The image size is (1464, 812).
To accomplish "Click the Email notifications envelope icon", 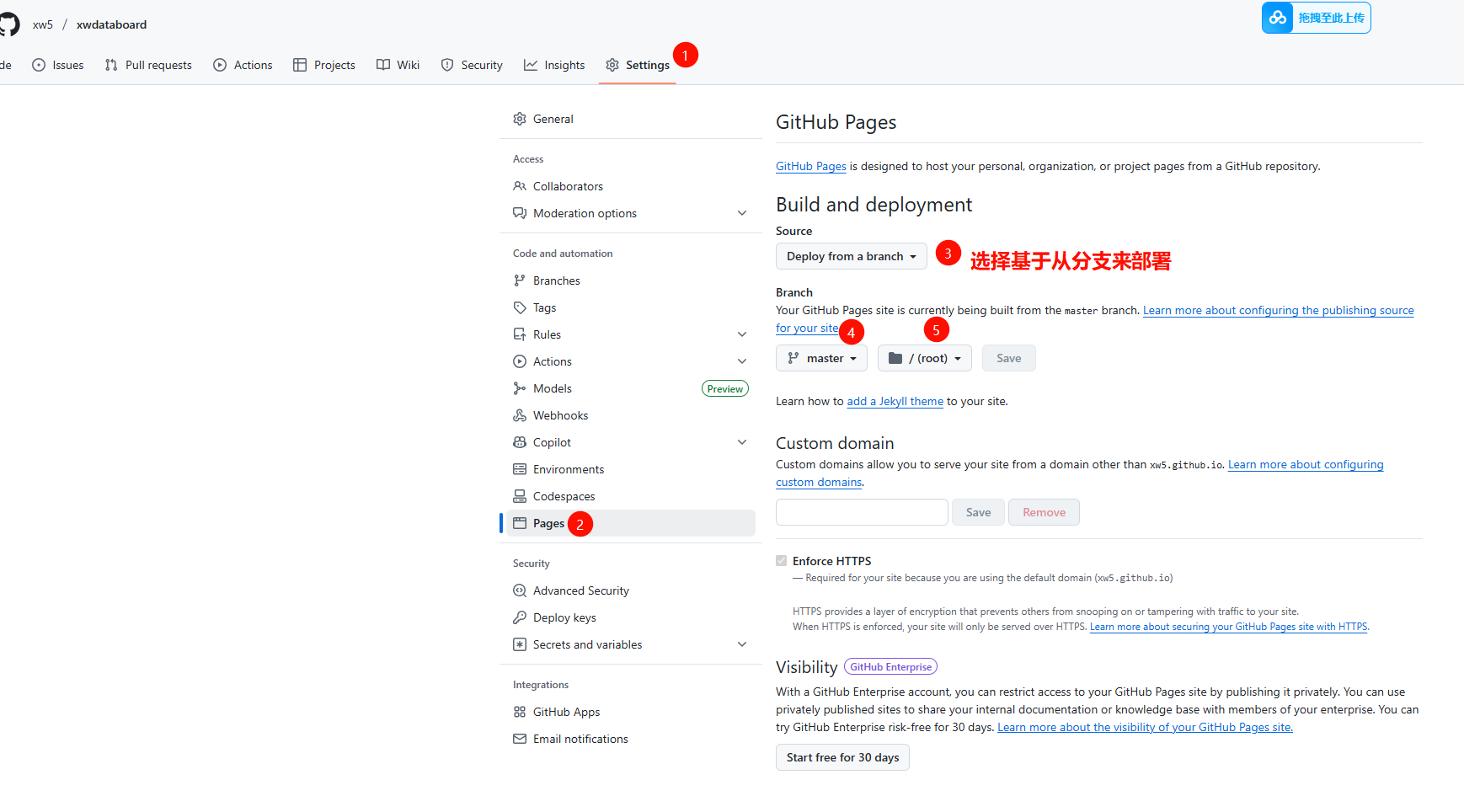I will coord(520,739).
